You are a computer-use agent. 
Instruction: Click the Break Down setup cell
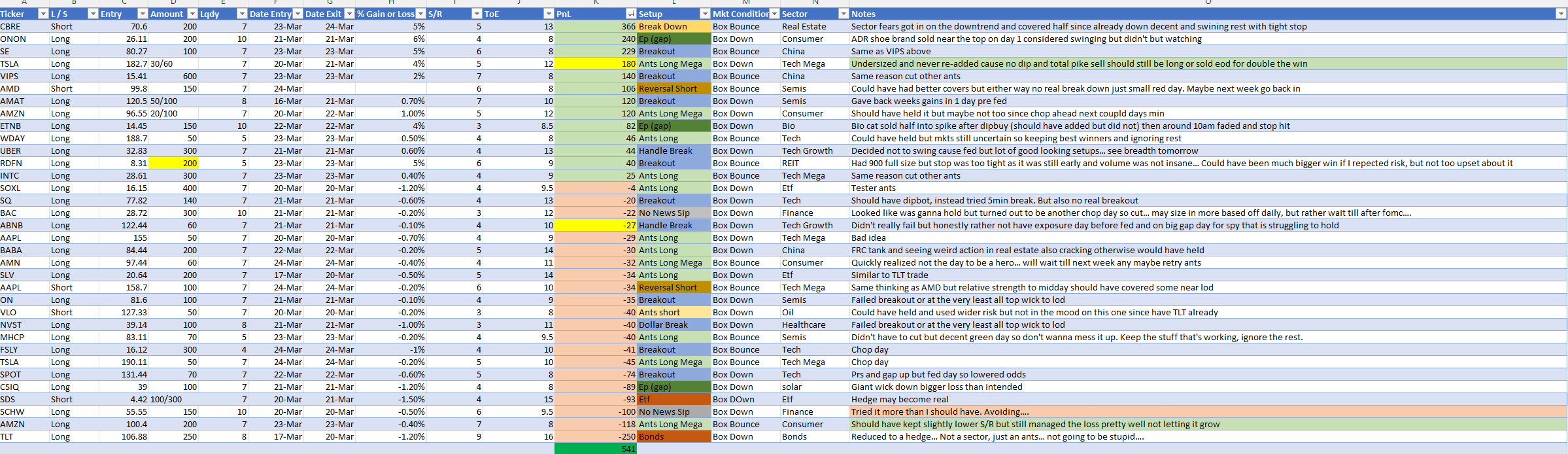click(x=674, y=26)
